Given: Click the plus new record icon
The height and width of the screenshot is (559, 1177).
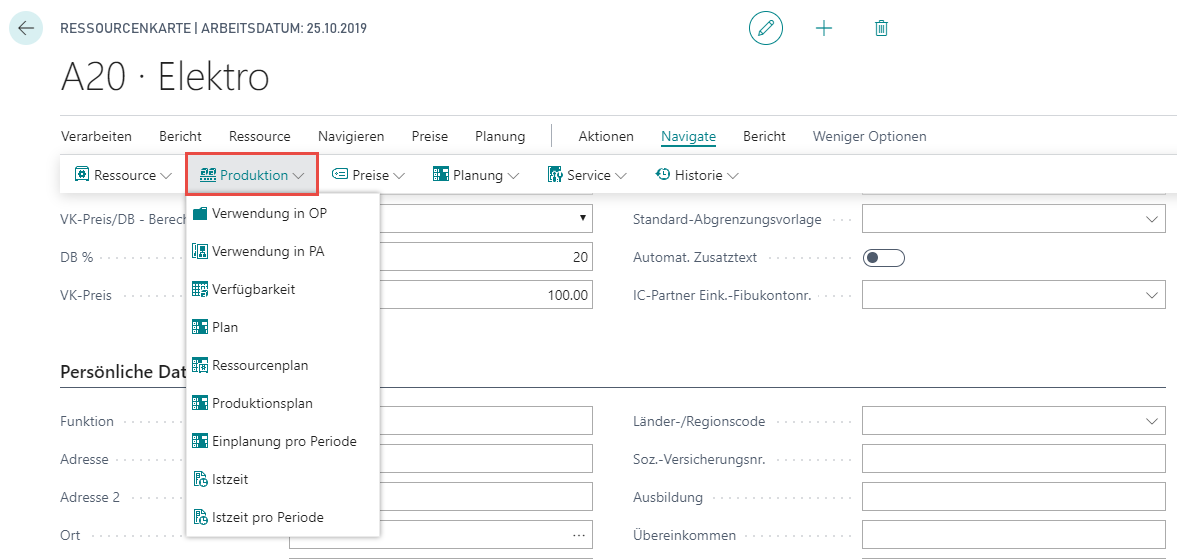Looking at the screenshot, I should coord(824,29).
